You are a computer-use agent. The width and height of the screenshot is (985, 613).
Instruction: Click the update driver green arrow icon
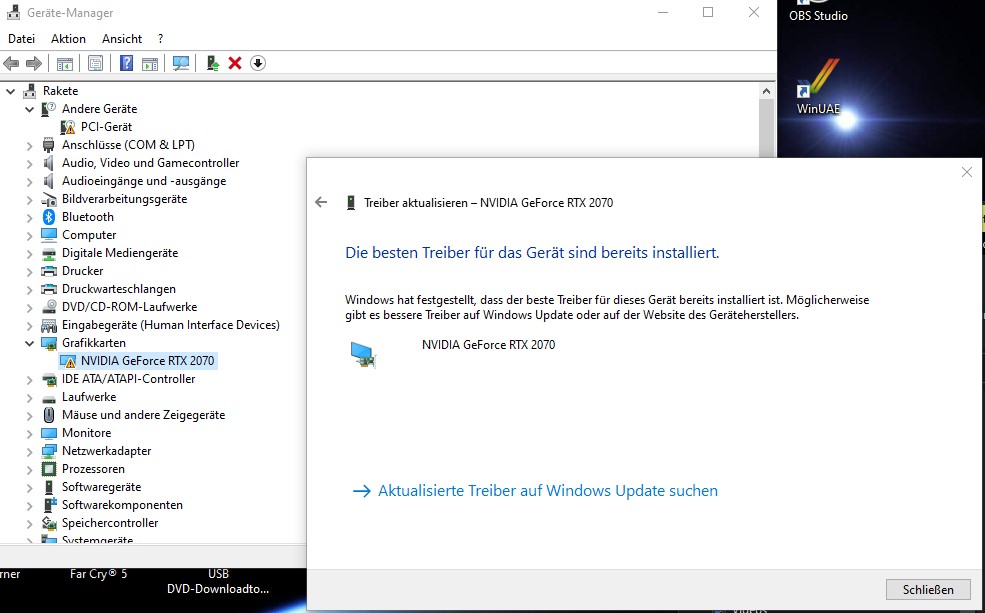tap(213, 63)
